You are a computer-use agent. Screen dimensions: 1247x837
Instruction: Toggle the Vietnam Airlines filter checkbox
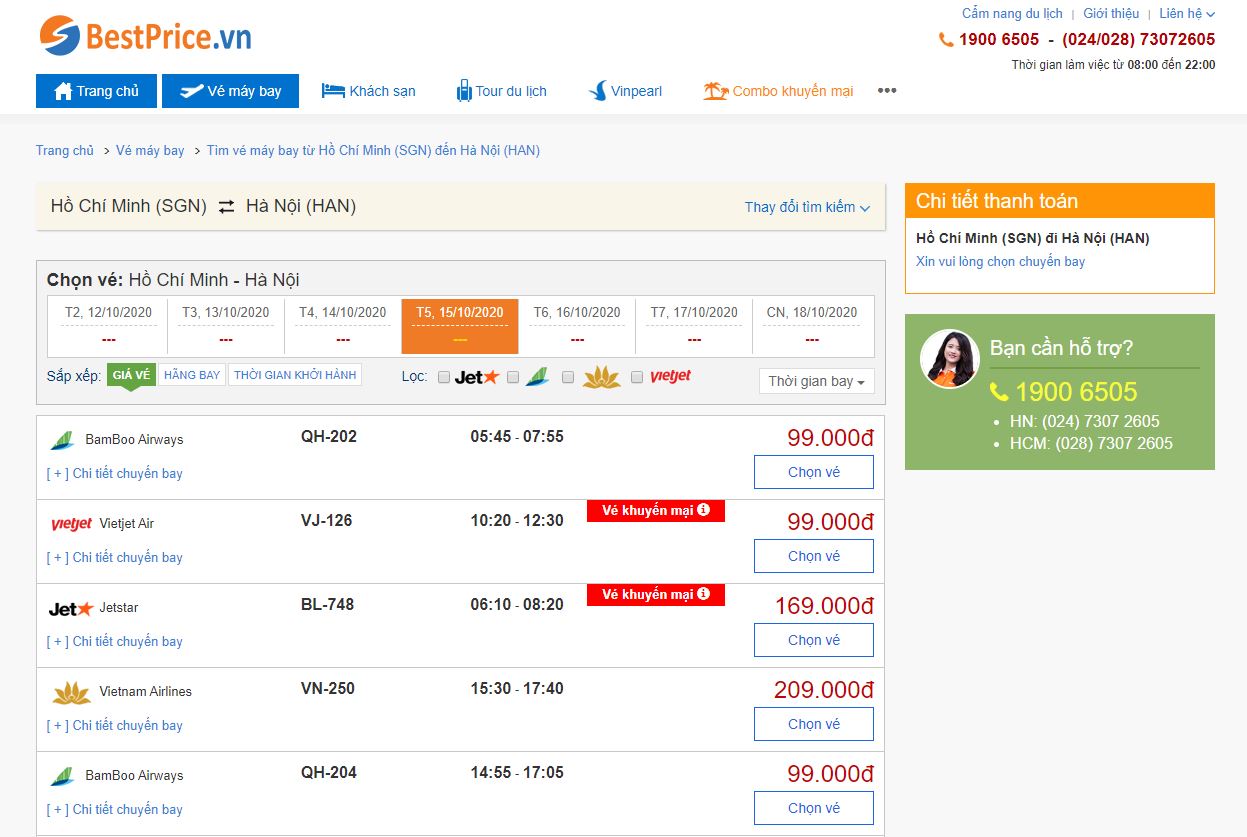(568, 377)
